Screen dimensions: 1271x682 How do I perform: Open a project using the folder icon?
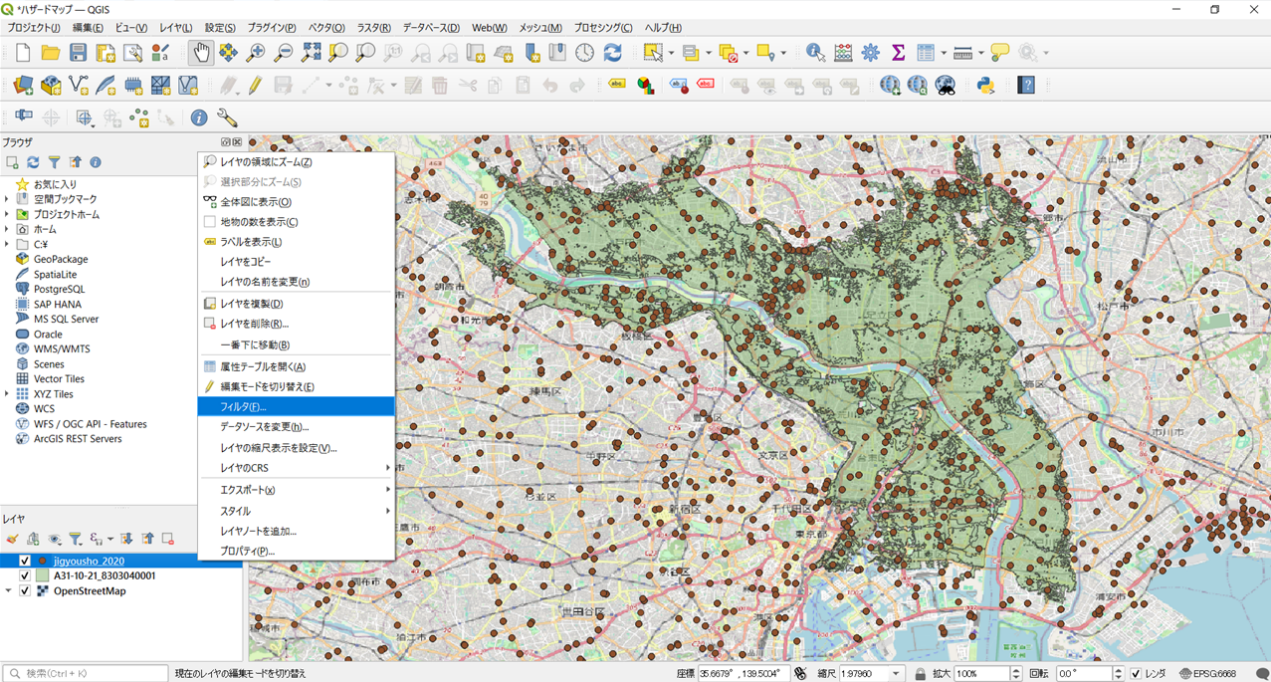point(50,53)
